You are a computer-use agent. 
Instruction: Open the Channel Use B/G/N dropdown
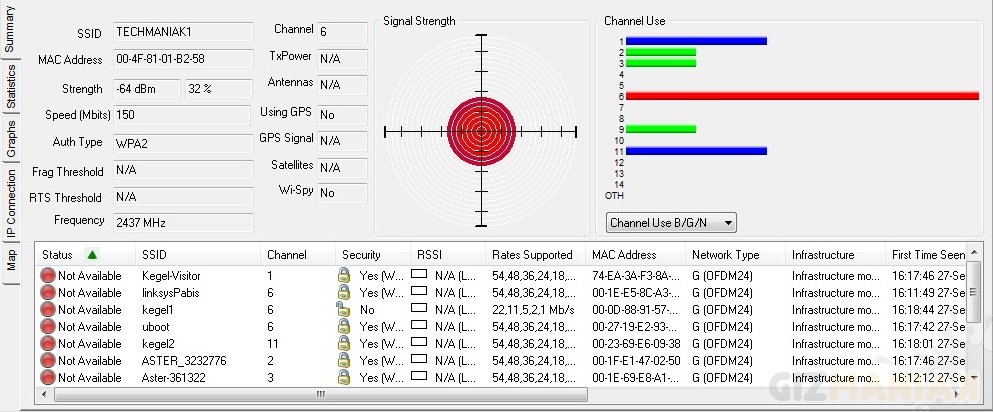pyautogui.click(x=671, y=222)
